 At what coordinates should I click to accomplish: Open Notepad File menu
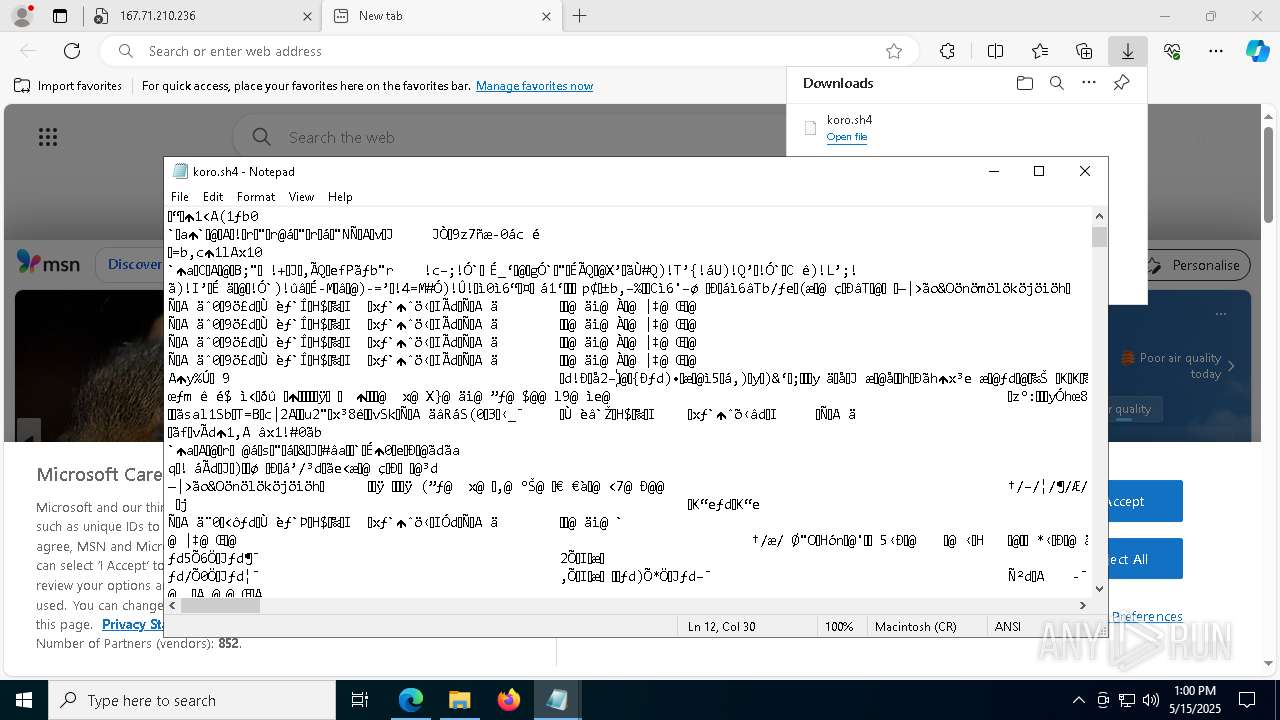pos(180,197)
